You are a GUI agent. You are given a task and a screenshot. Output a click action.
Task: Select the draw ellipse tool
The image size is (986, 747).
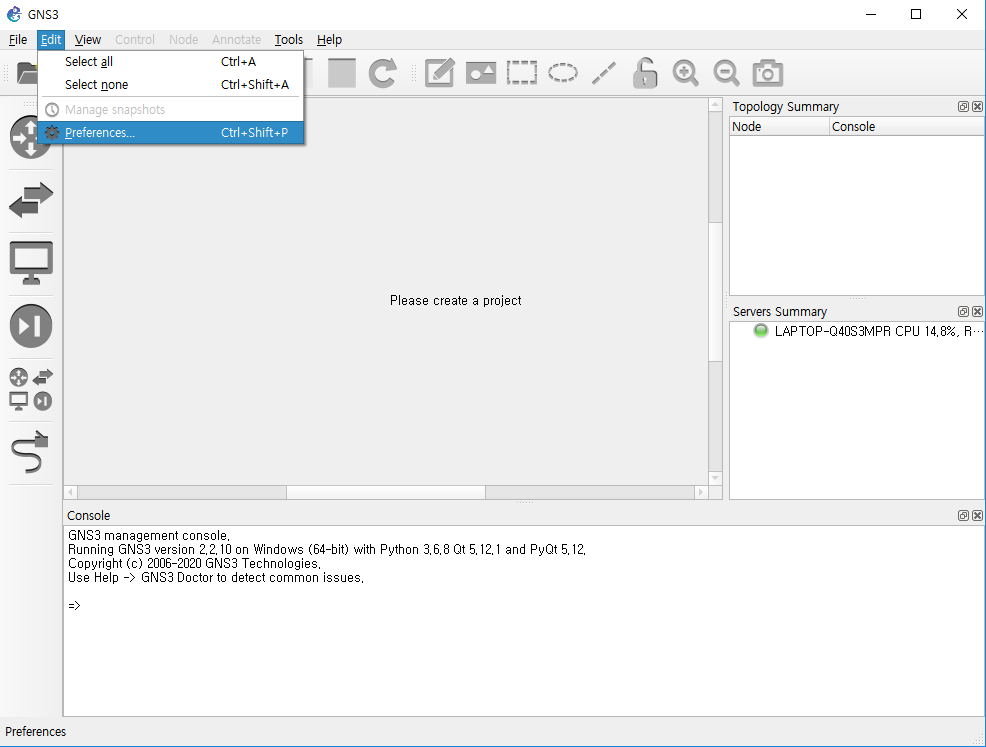click(563, 73)
